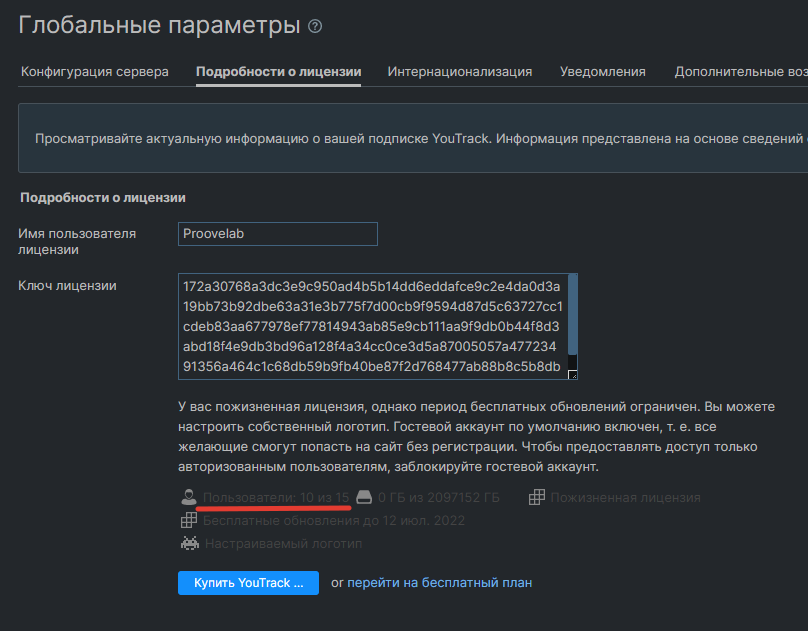Click the license key text area scrollbar

pyautogui.click(x=572, y=320)
